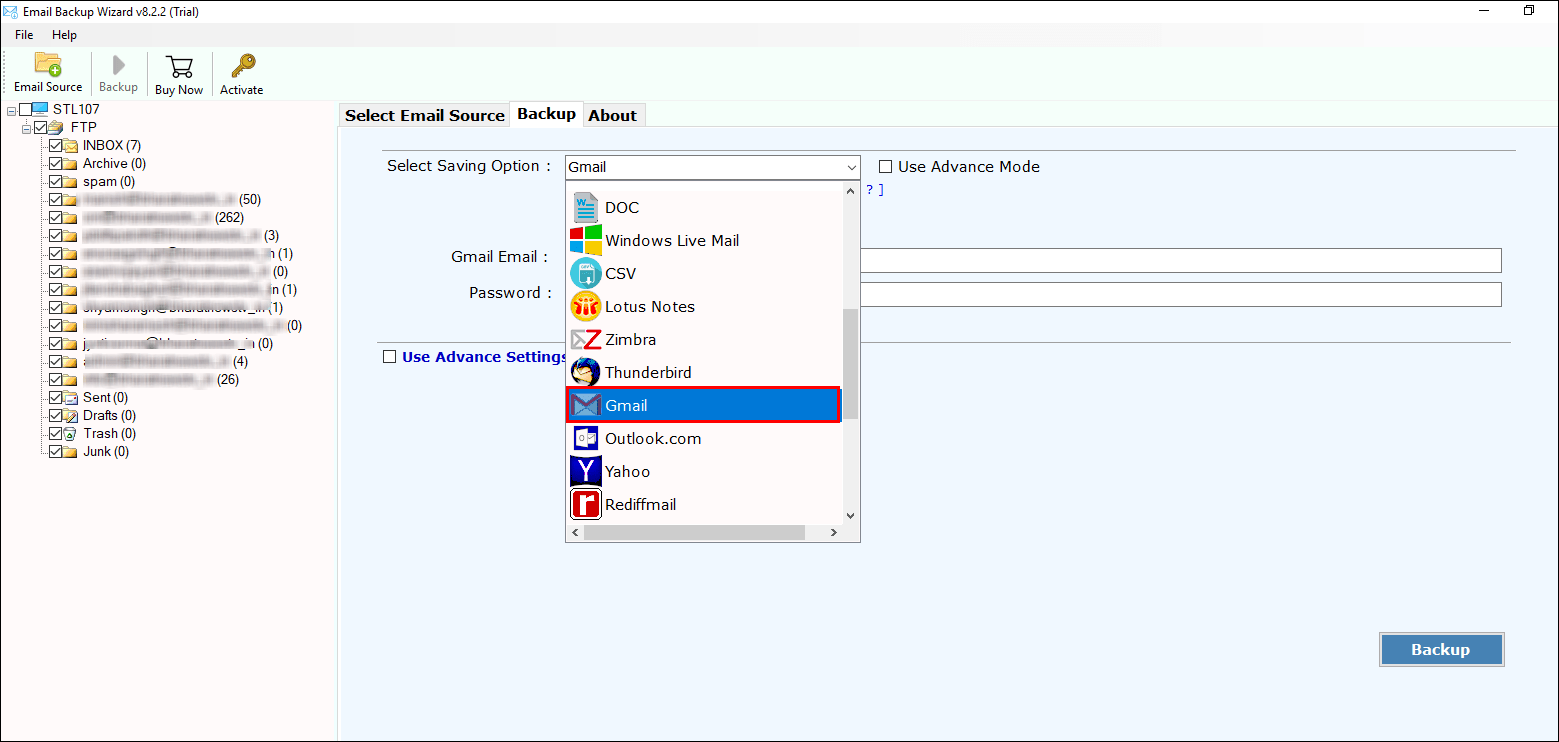
Task: Click the saving list scroll down arrow
Action: click(851, 516)
